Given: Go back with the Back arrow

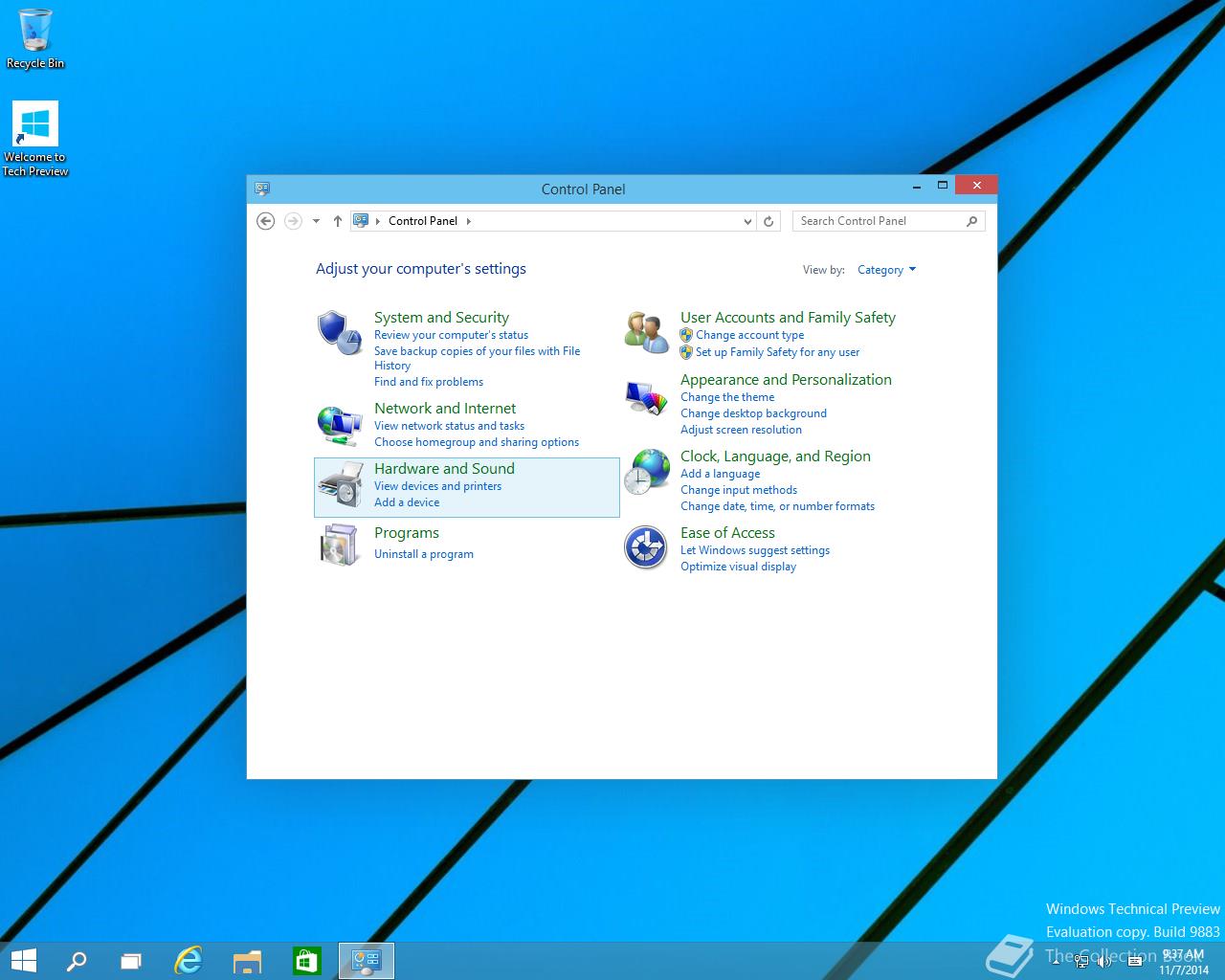Looking at the screenshot, I should pyautogui.click(x=266, y=221).
